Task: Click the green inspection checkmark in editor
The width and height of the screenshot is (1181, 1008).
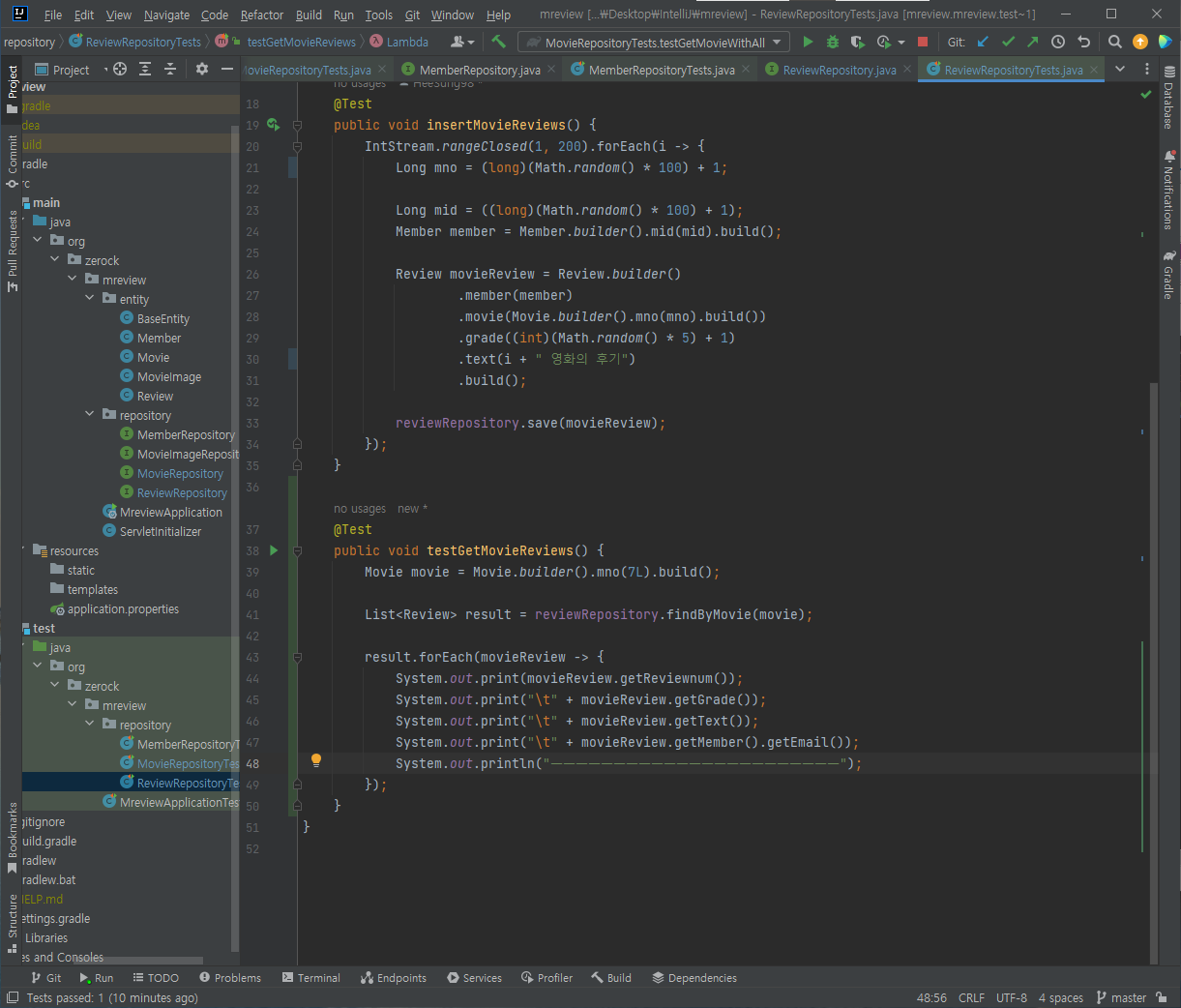Action: (x=1146, y=95)
